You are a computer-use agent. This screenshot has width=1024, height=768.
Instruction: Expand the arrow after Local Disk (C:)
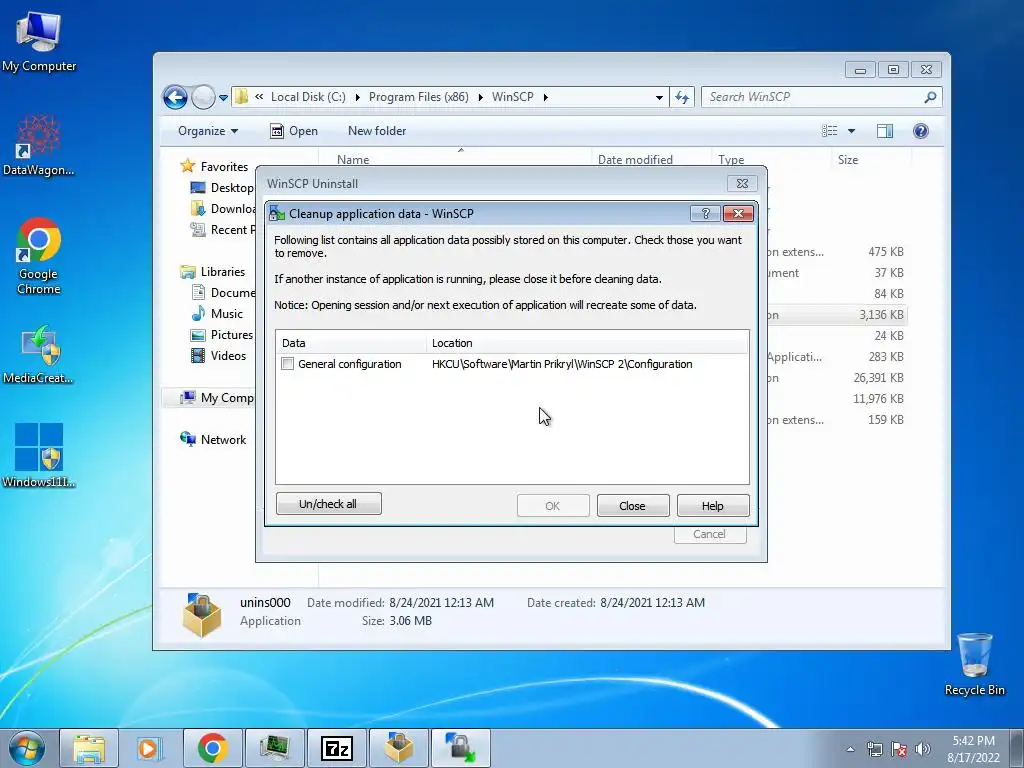click(x=357, y=97)
